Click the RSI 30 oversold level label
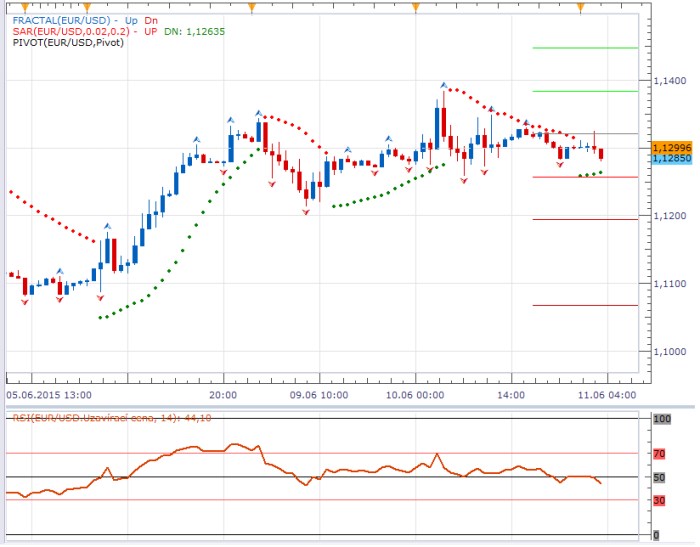This screenshot has width=700, height=547. coord(660,500)
